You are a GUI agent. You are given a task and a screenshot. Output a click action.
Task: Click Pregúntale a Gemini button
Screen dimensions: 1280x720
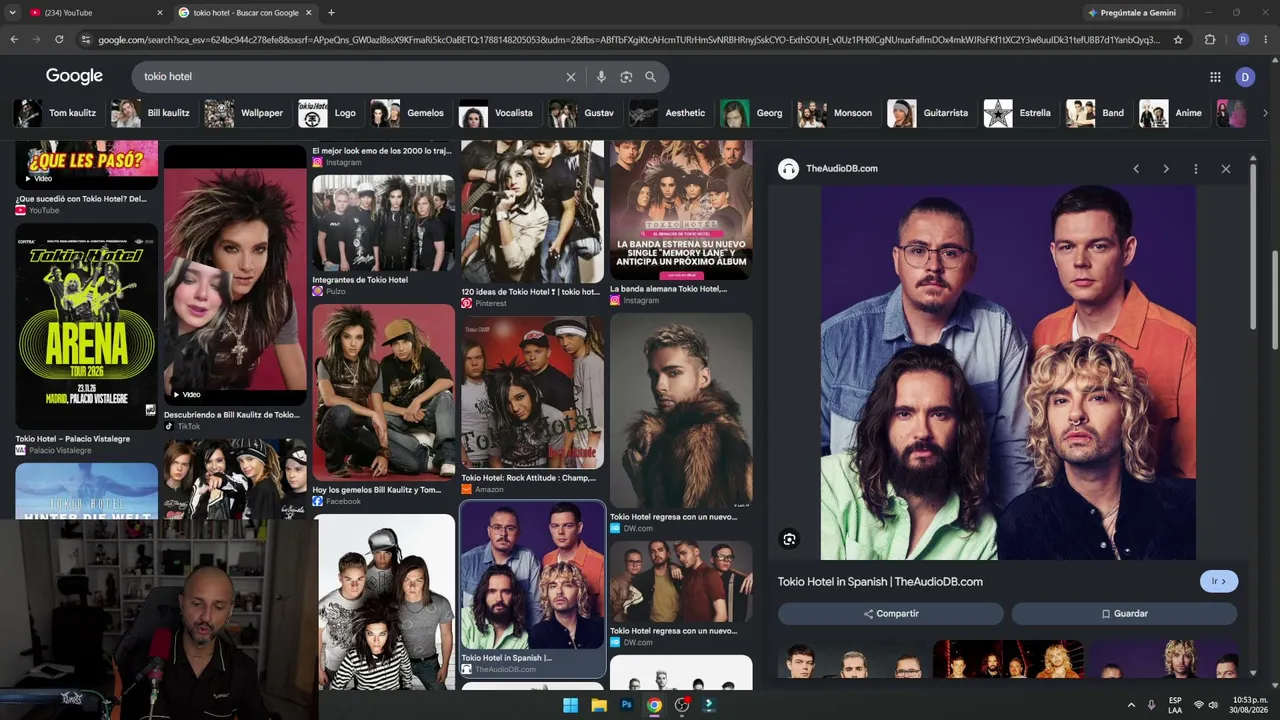pos(1132,13)
